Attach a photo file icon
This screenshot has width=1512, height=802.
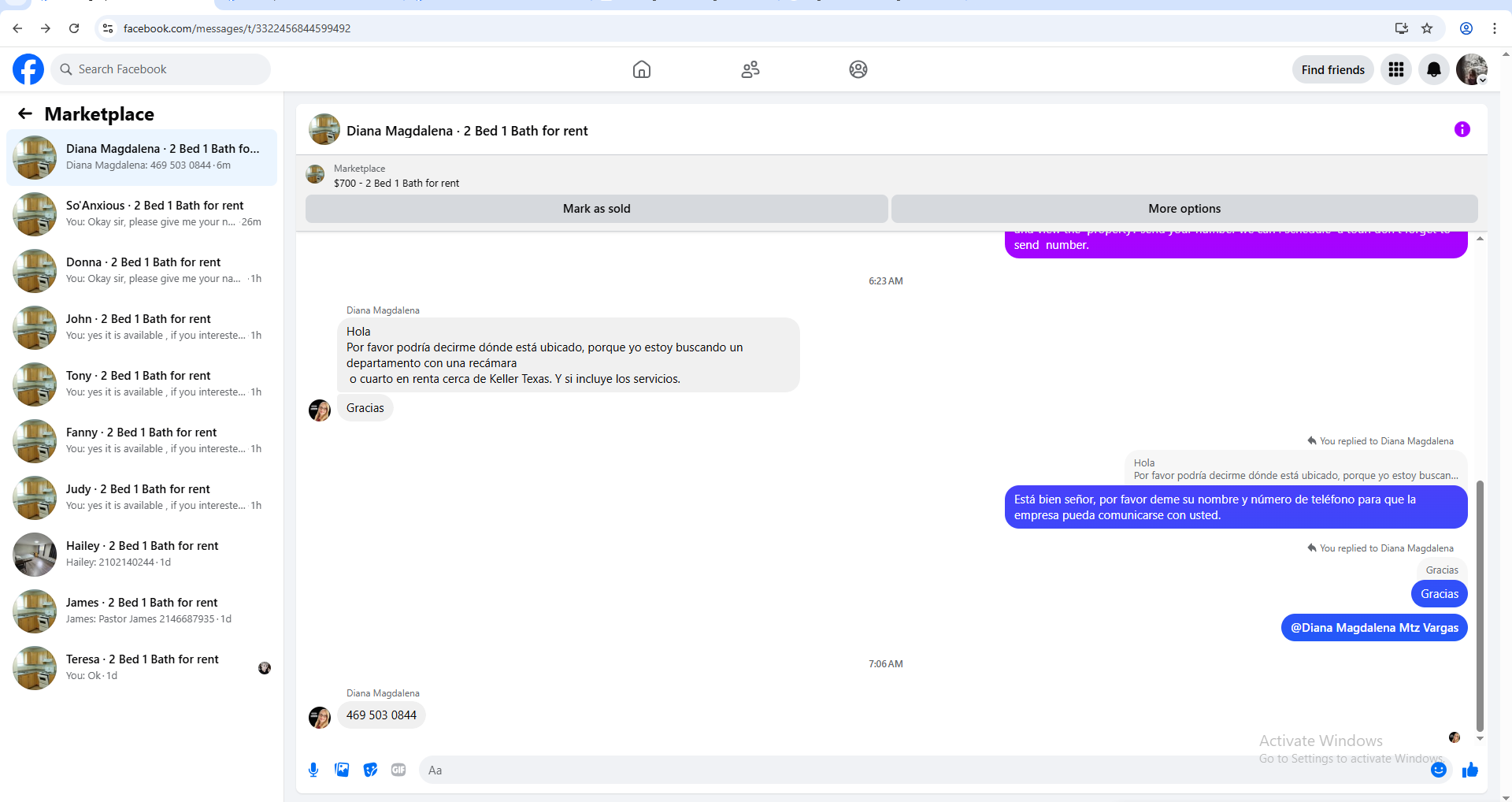342,770
